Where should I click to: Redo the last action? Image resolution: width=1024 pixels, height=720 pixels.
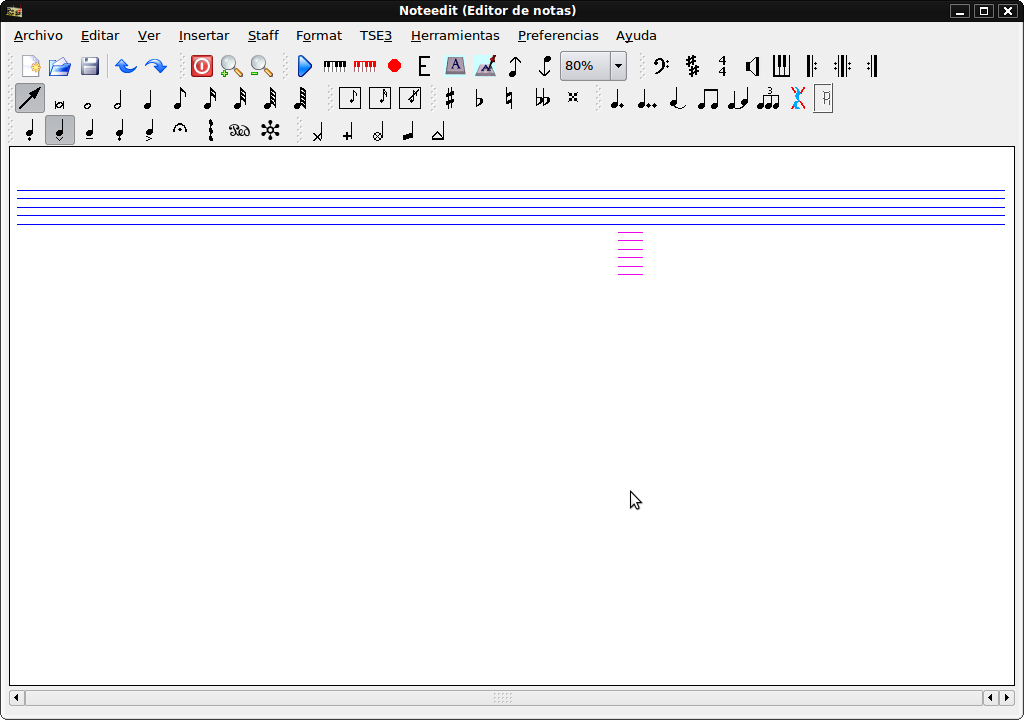(x=156, y=66)
